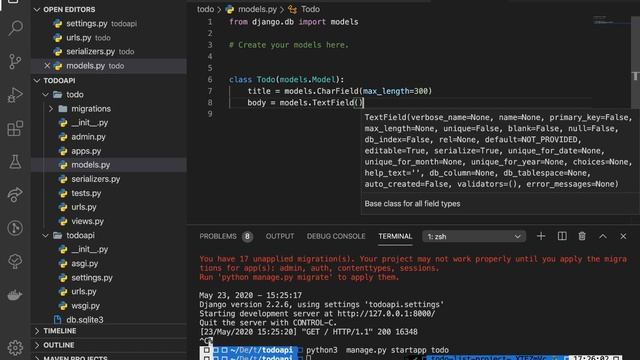Viewport: 640px width, 360px height.
Task: Open the Extensions view
Action: 15,129
